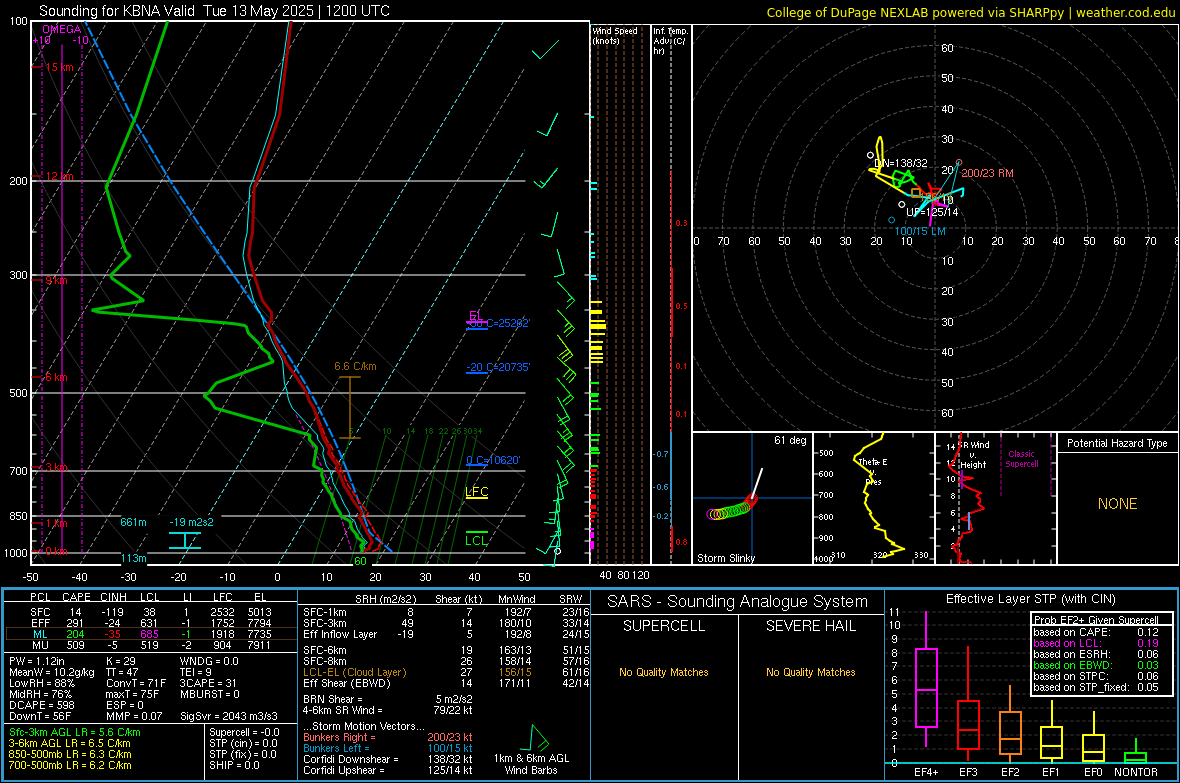Viewport: 1180px width, 783px height.
Task: Click the green 'Sfc-3km AGL LR = 5.6 C/km' line
Action: tap(75, 732)
